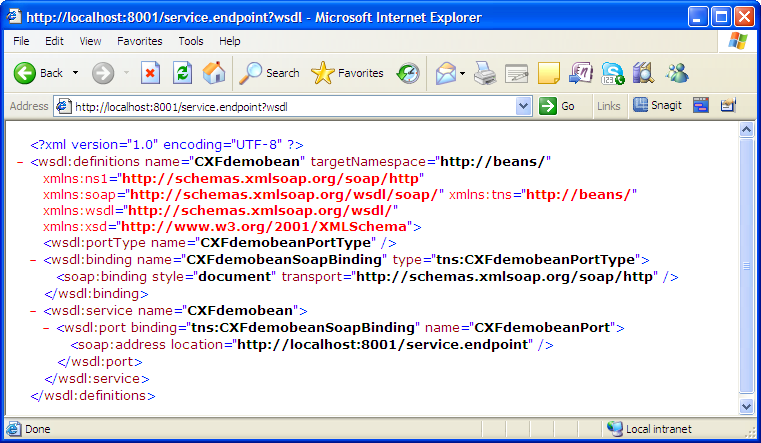This screenshot has height=443, width=761.
Task: Click the CXFdemobeanSoapBinding binding name
Action: 284,260
